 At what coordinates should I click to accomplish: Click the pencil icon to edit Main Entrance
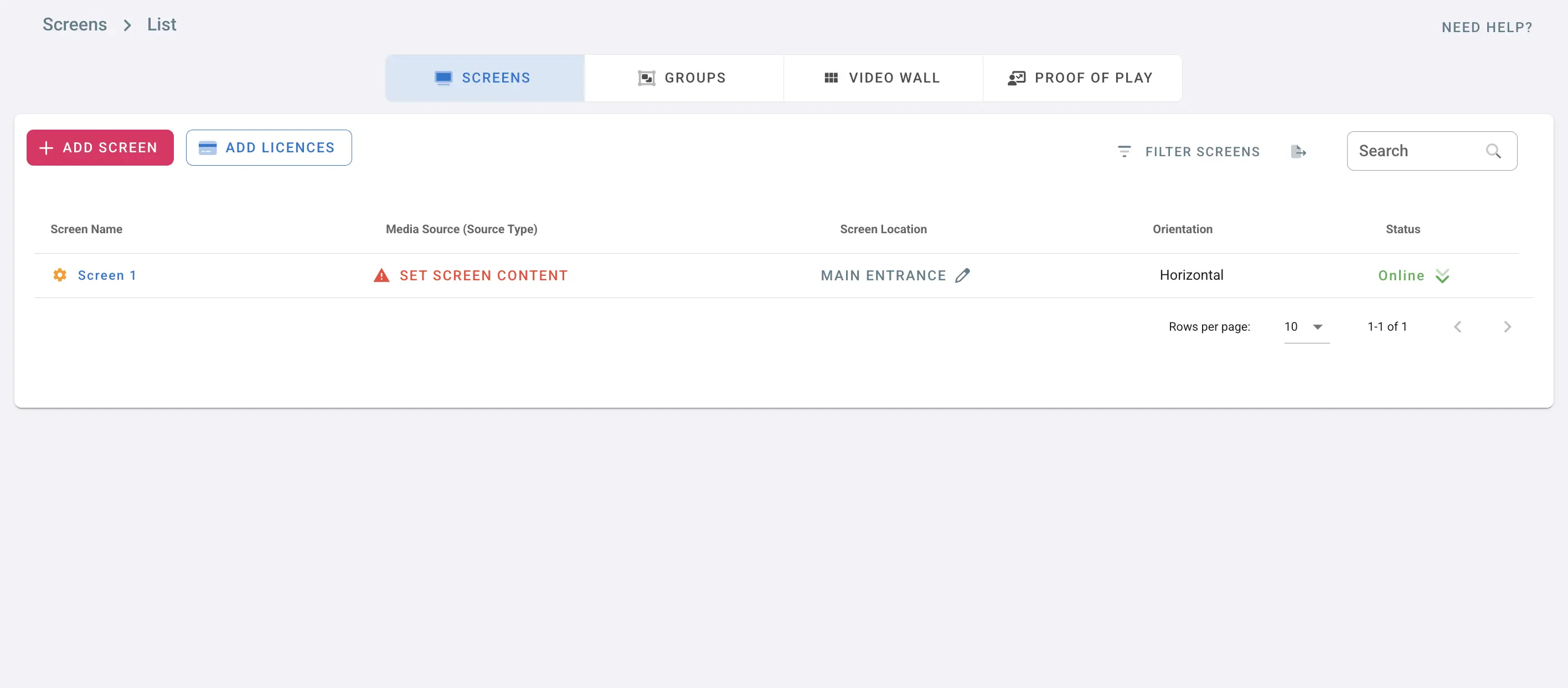pos(962,275)
